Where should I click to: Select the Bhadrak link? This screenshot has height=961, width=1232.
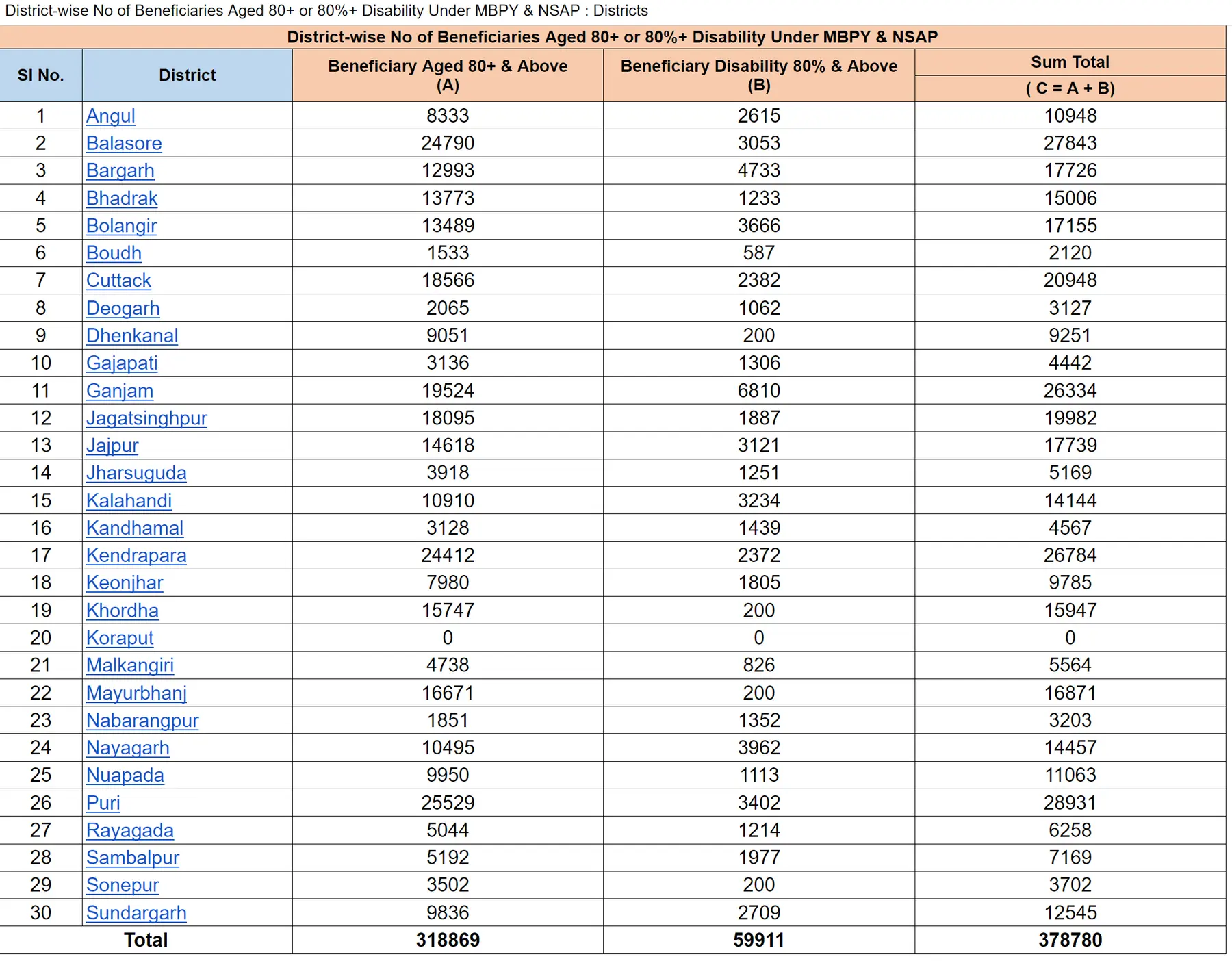pyautogui.click(x=122, y=198)
